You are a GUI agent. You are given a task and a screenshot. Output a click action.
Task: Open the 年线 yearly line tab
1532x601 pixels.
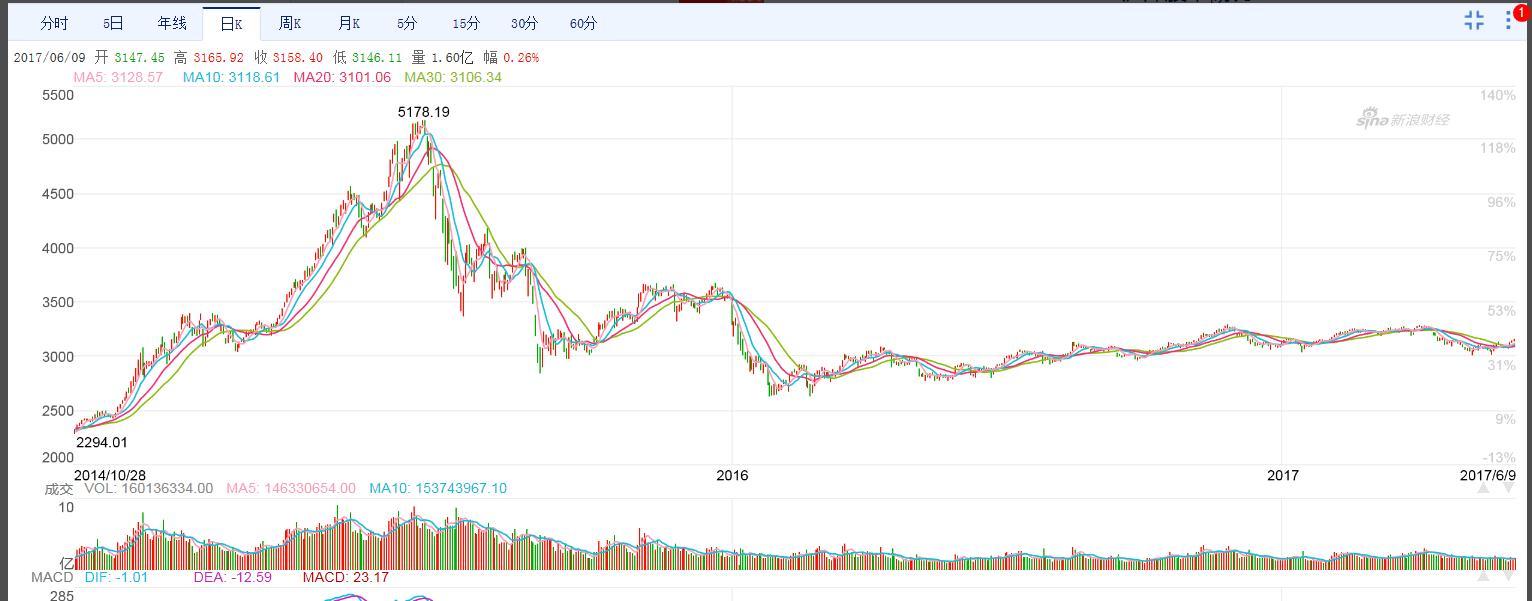172,23
